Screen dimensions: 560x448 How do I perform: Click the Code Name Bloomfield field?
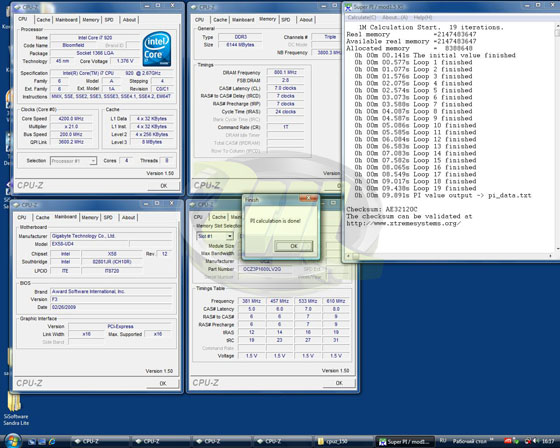tap(73, 45)
